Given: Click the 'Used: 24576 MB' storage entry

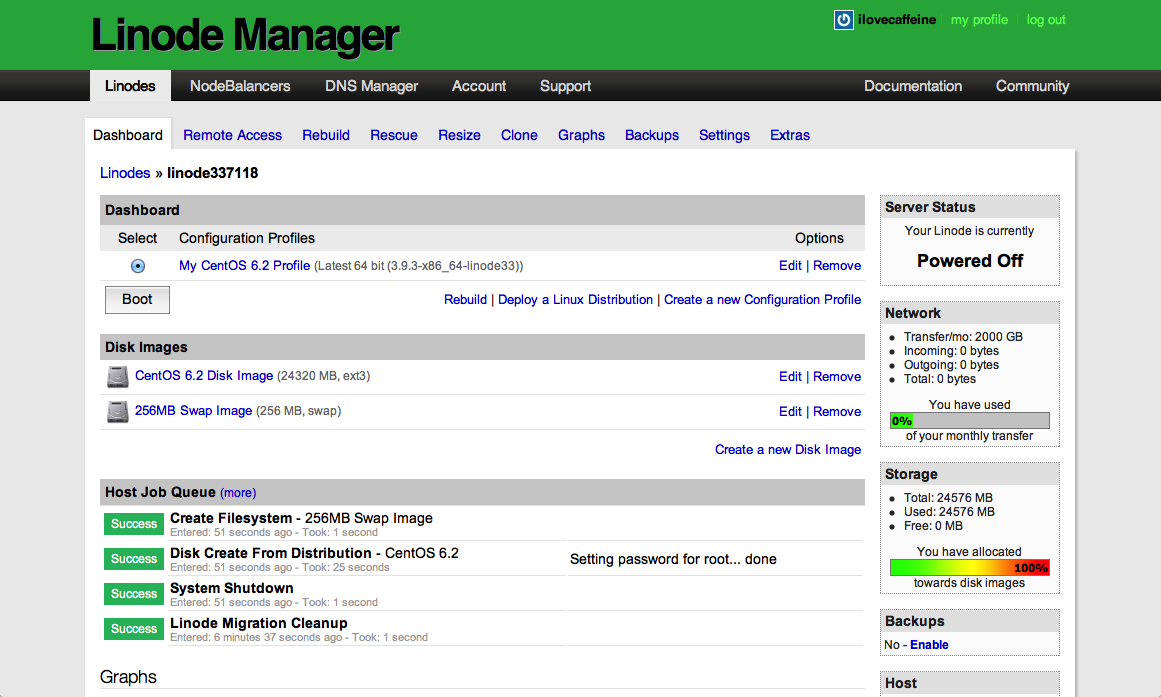Looking at the screenshot, I should coord(949,512).
